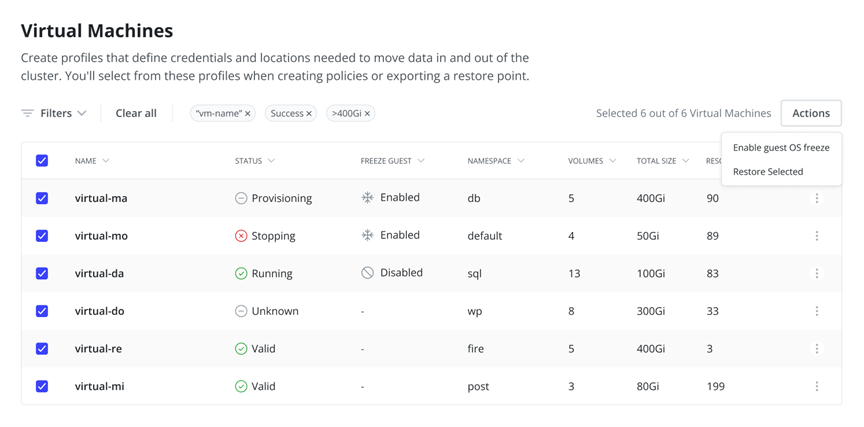Open row options for virtual-da
This screenshot has height=427, width=864.
(x=816, y=273)
